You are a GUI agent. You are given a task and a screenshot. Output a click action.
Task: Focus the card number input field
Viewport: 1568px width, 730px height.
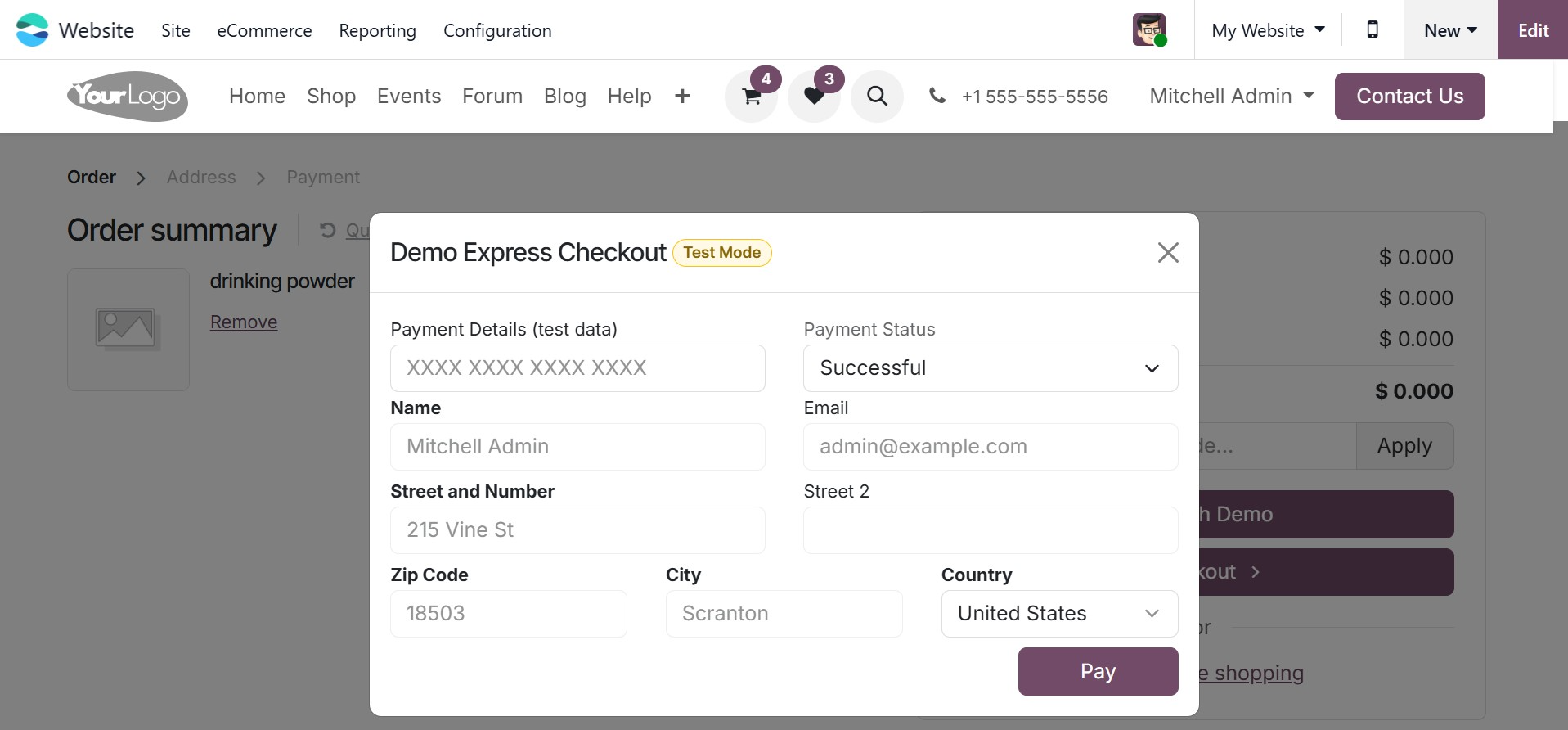[x=577, y=368]
